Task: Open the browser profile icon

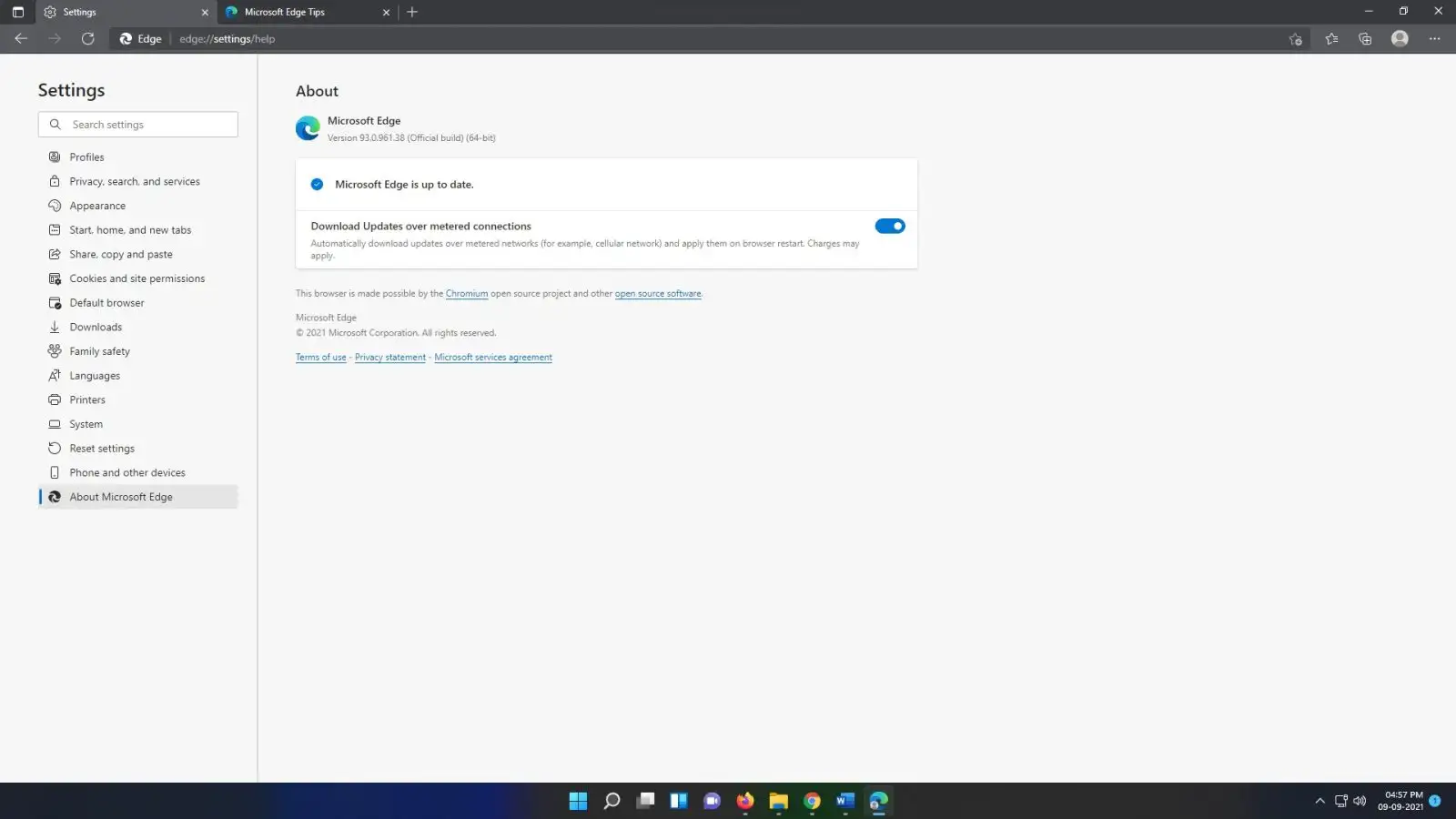Action: pos(1400,38)
